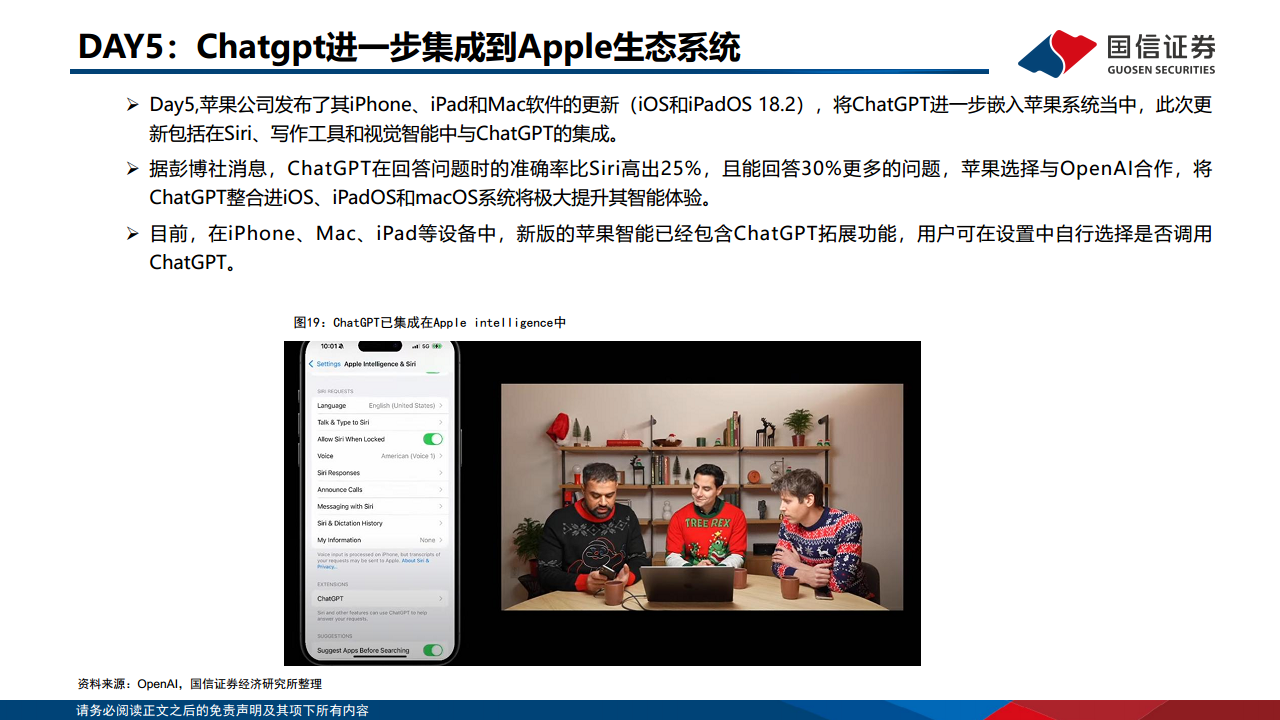Screen dimensions: 1280x720
Task: Click the first bullet arrow before Day5
Action: click(x=133, y=104)
